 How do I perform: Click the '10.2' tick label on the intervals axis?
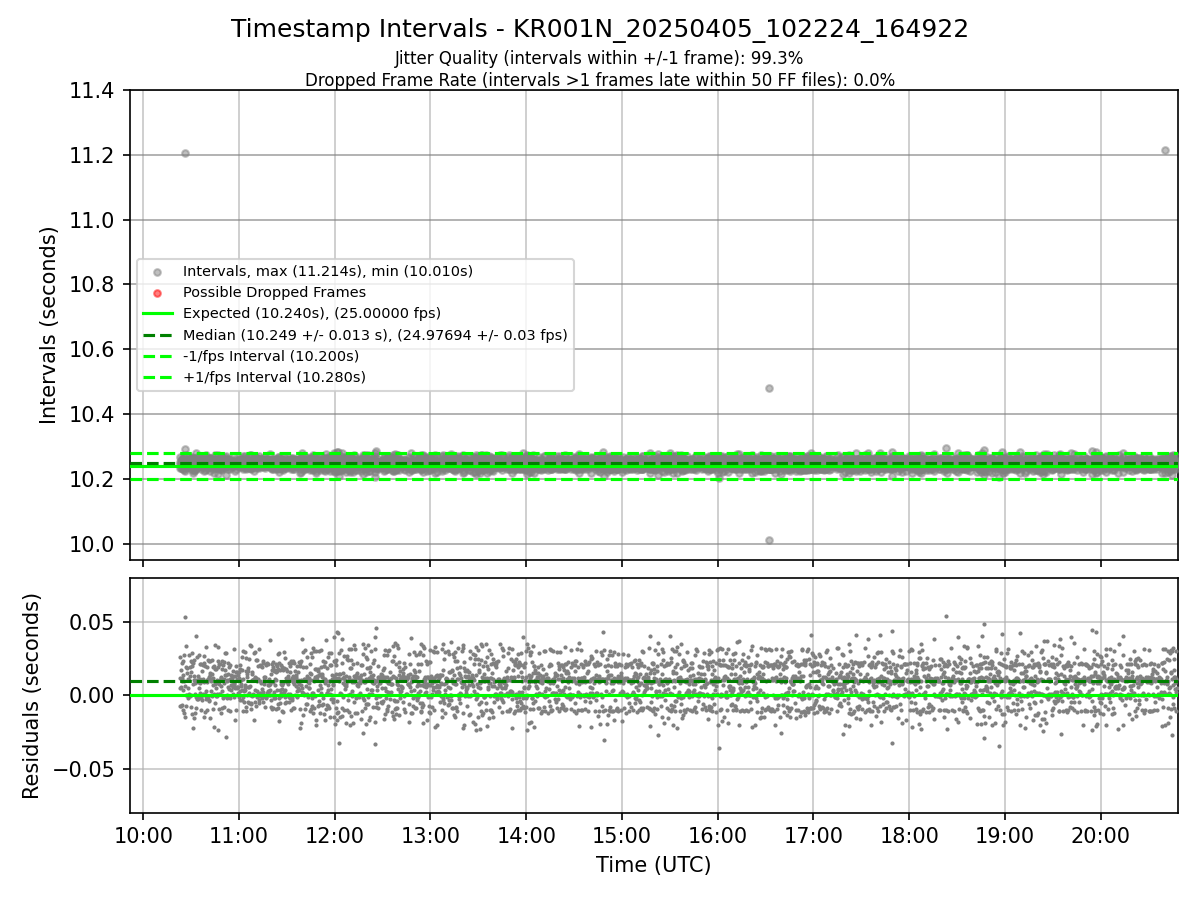point(92,479)
